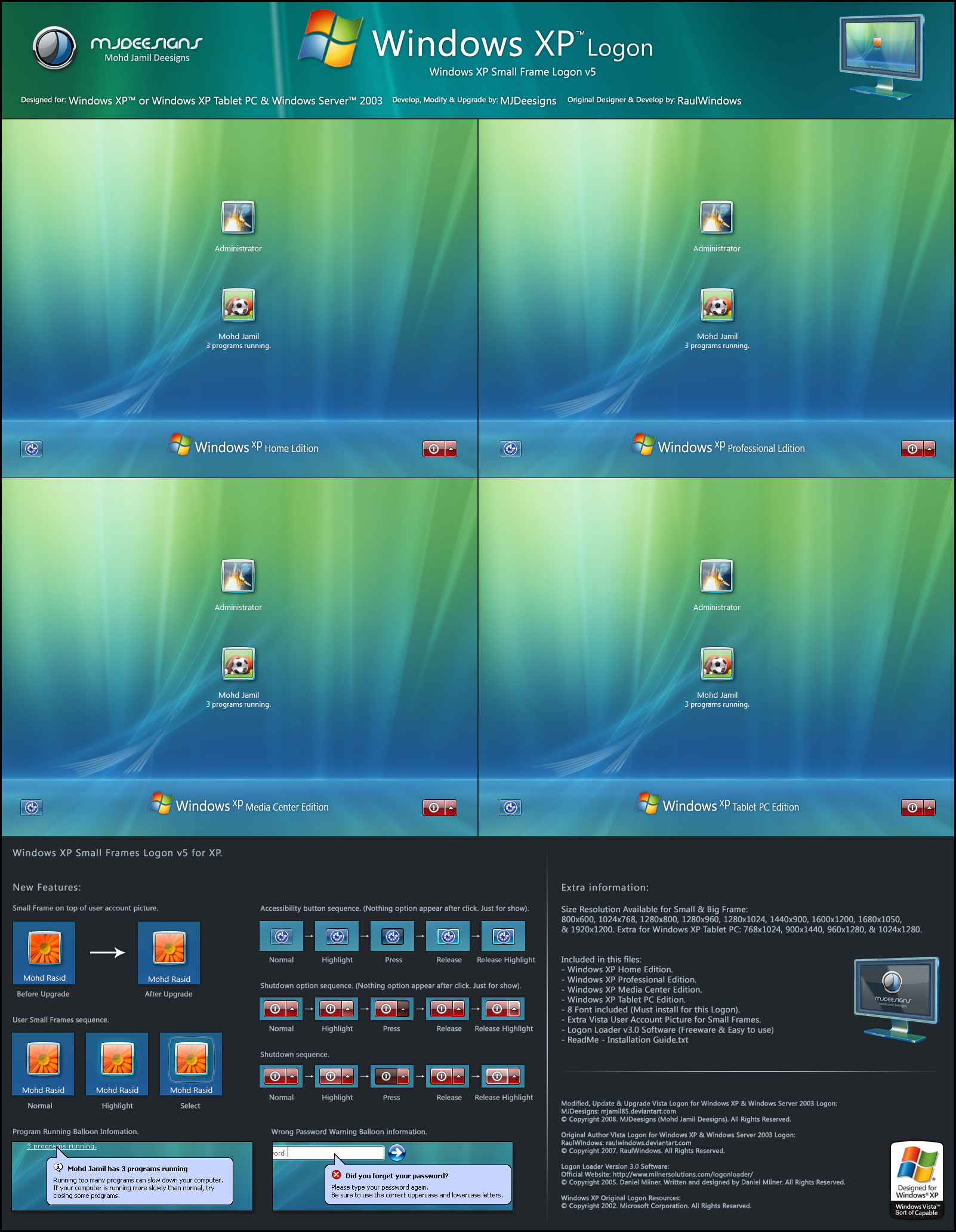Click red power button in Tablet PC Edition panel
Viewport: 956px width, 1232px height.
[912, 808]
